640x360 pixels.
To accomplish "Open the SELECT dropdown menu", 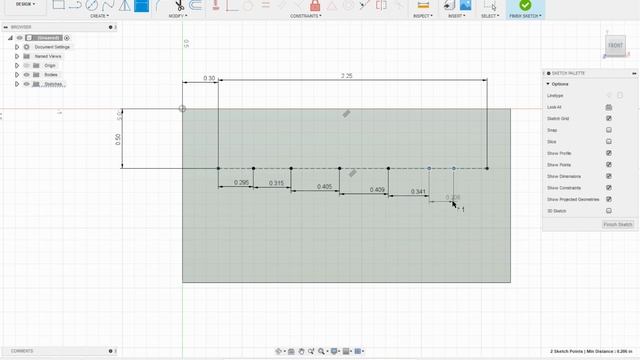I will pos(490,16).
